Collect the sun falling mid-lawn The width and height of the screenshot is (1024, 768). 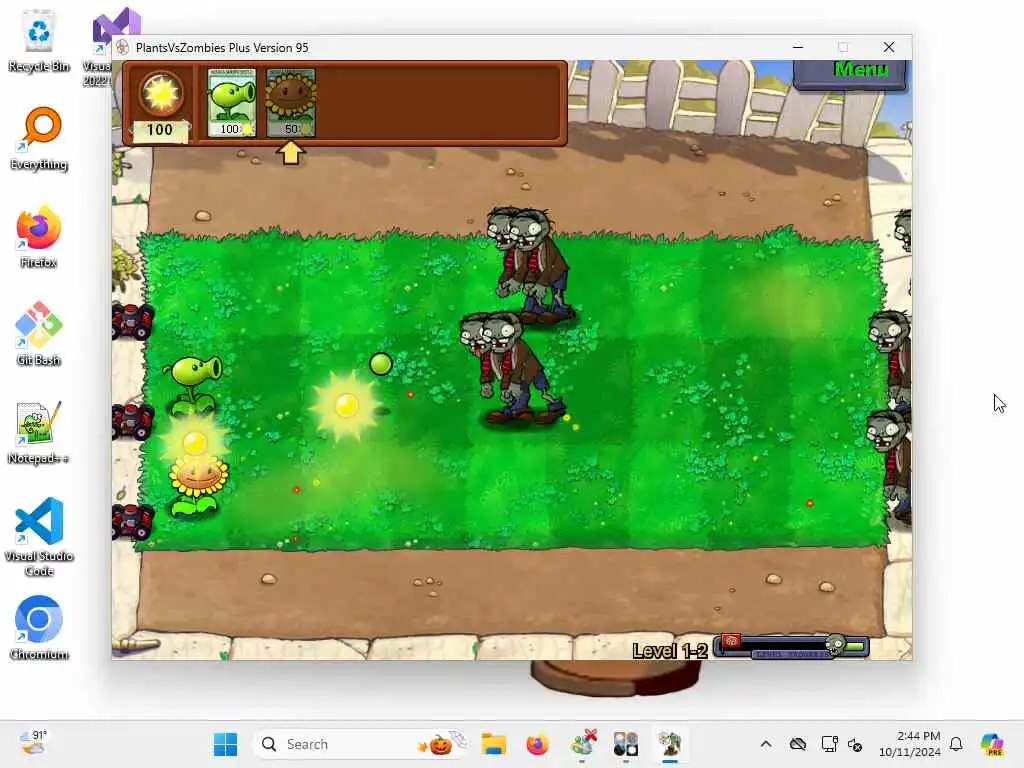[346, 406]
